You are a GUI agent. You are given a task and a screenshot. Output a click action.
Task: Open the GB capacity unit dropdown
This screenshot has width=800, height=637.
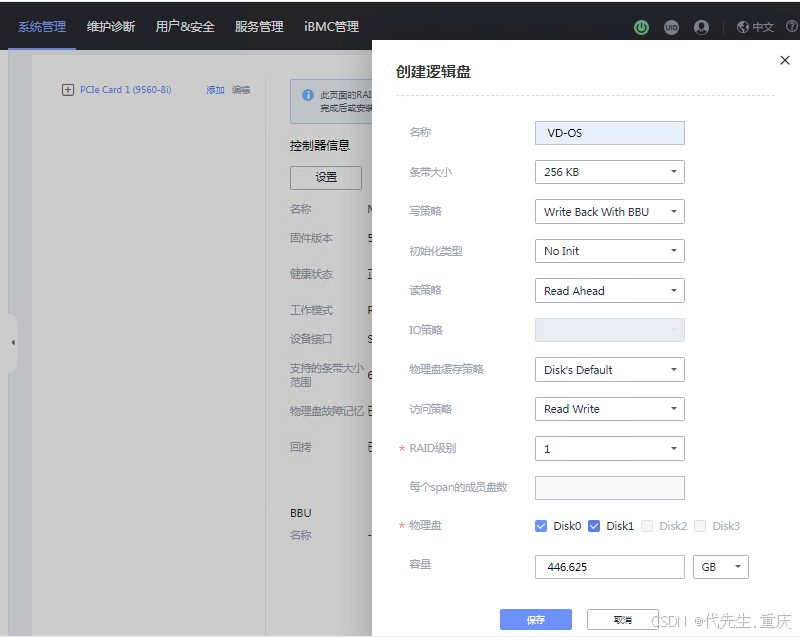(x=720, y=567)
